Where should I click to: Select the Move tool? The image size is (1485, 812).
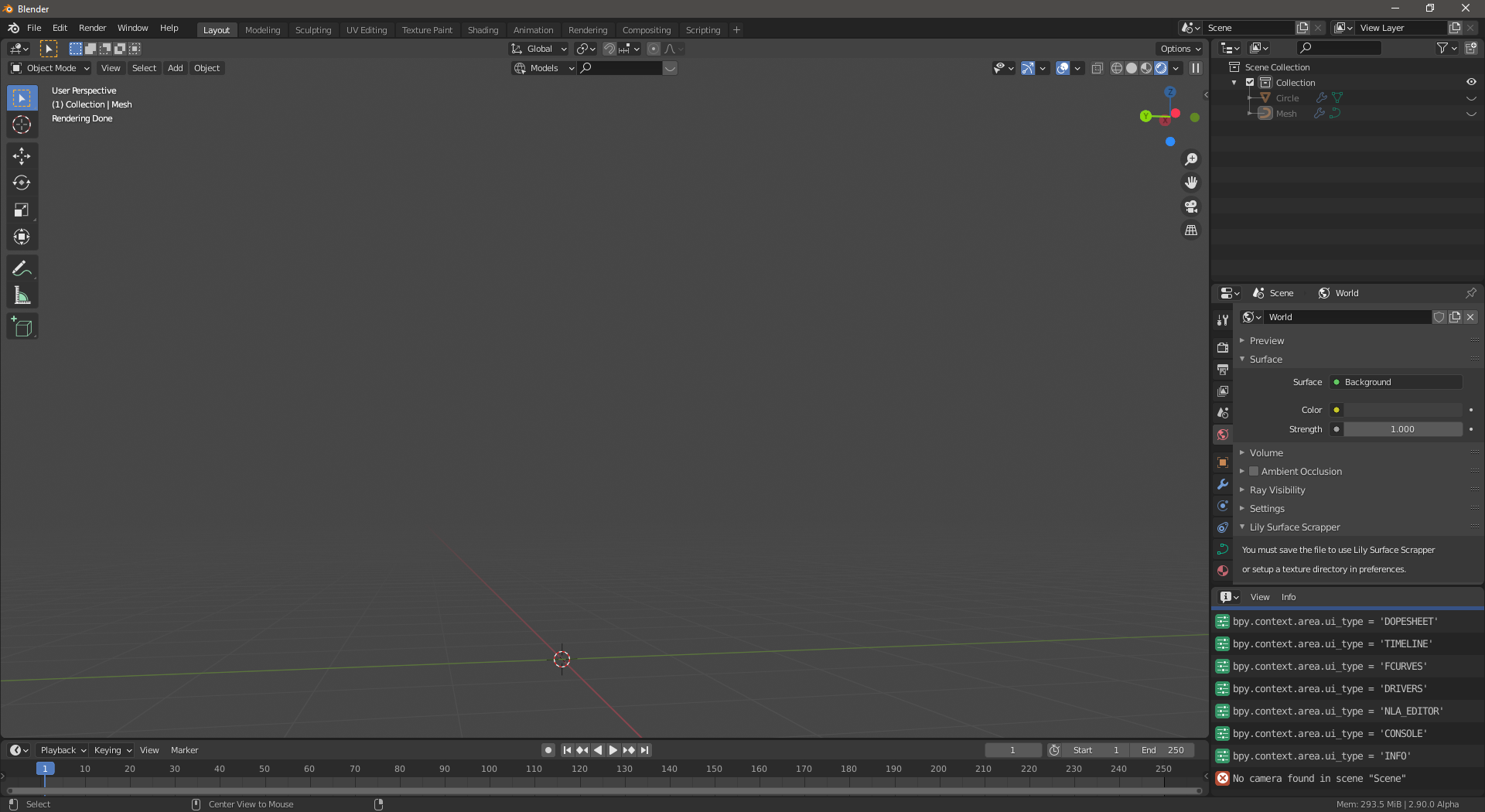coord(22,156)
